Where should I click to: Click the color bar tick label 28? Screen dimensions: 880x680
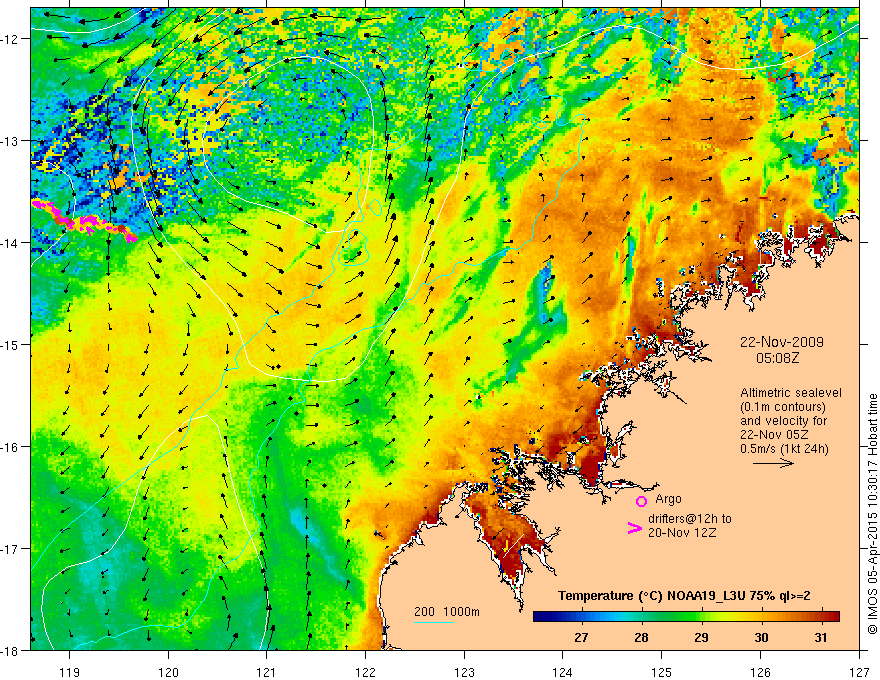click(x=641, y=637)
